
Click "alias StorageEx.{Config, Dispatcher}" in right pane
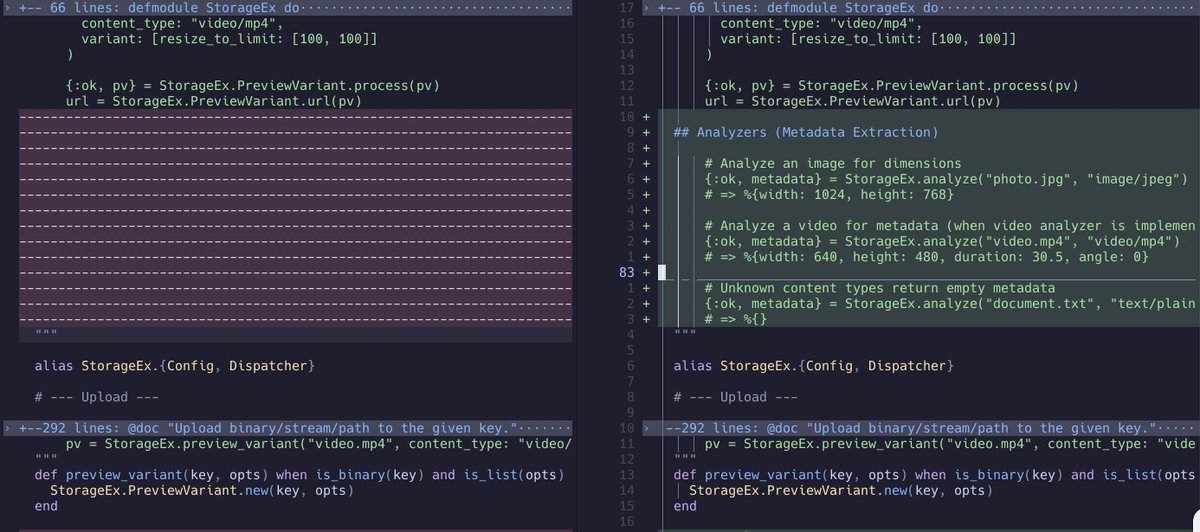click(814, 367)
